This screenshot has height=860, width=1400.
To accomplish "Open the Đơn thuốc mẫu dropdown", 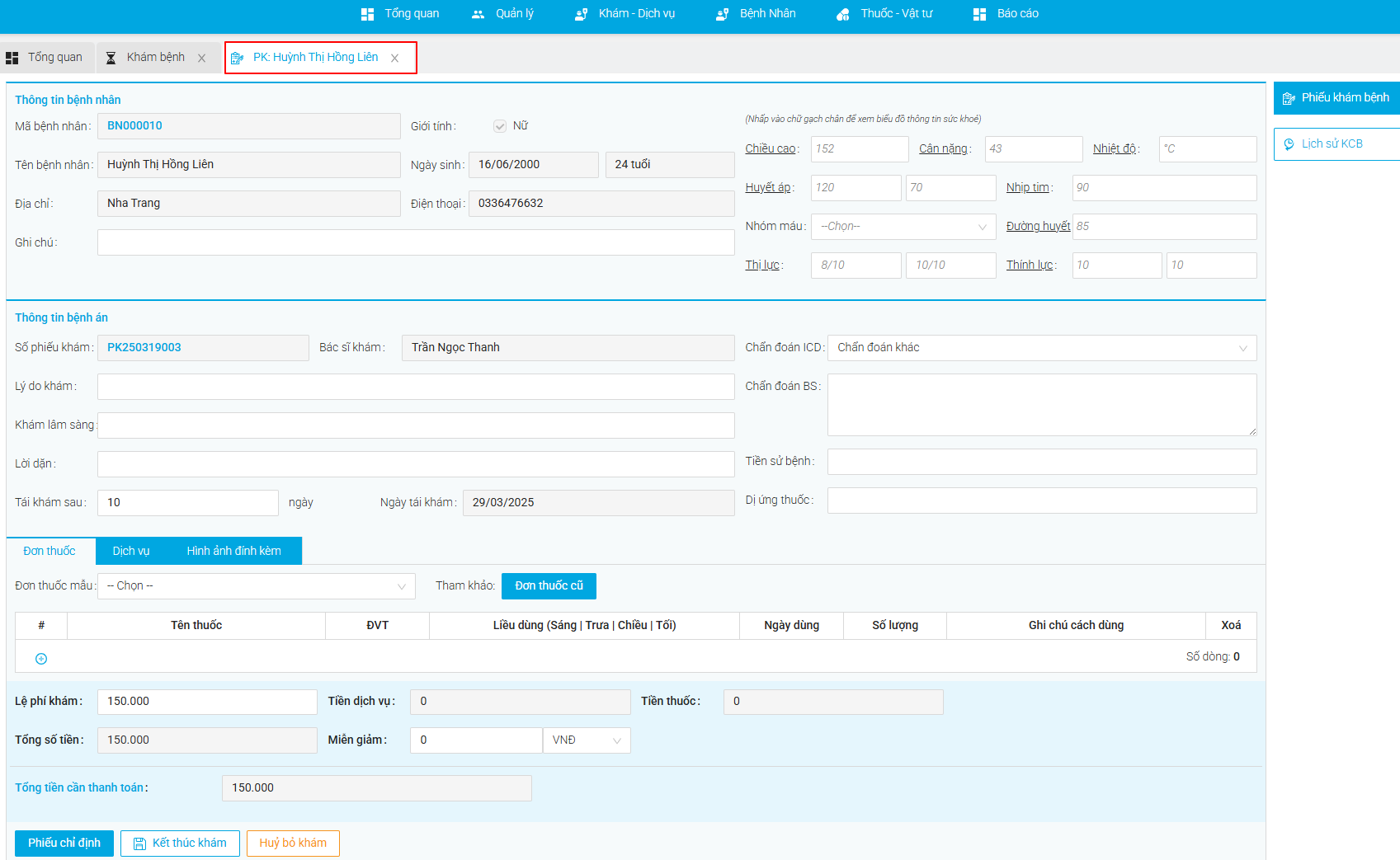I will point(257,586).
